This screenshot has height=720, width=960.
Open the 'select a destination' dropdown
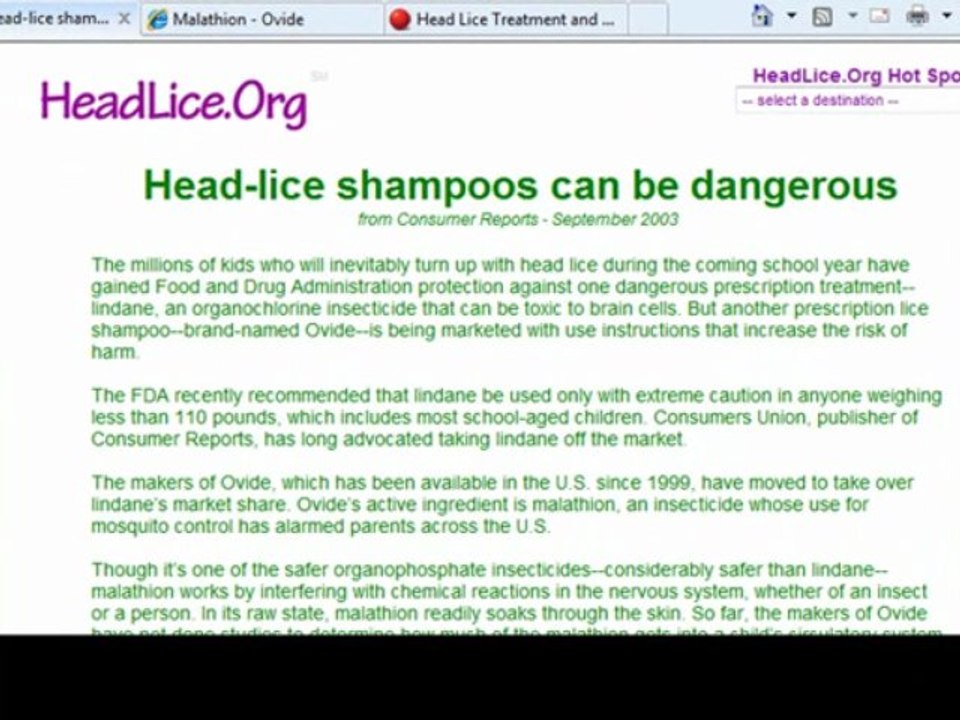coord(848,101)
